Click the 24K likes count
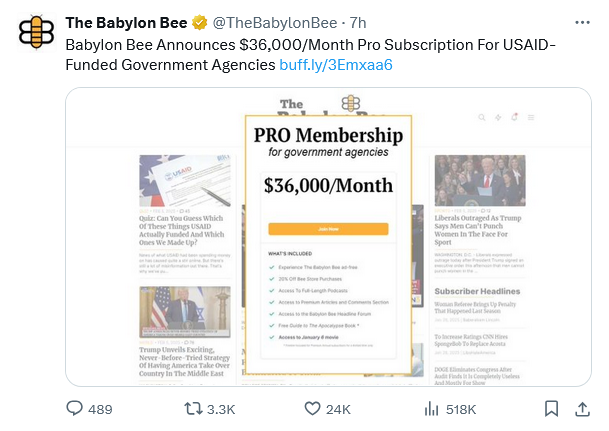The width and height of the screenshot is (609, 431). [x=338, y=409]
